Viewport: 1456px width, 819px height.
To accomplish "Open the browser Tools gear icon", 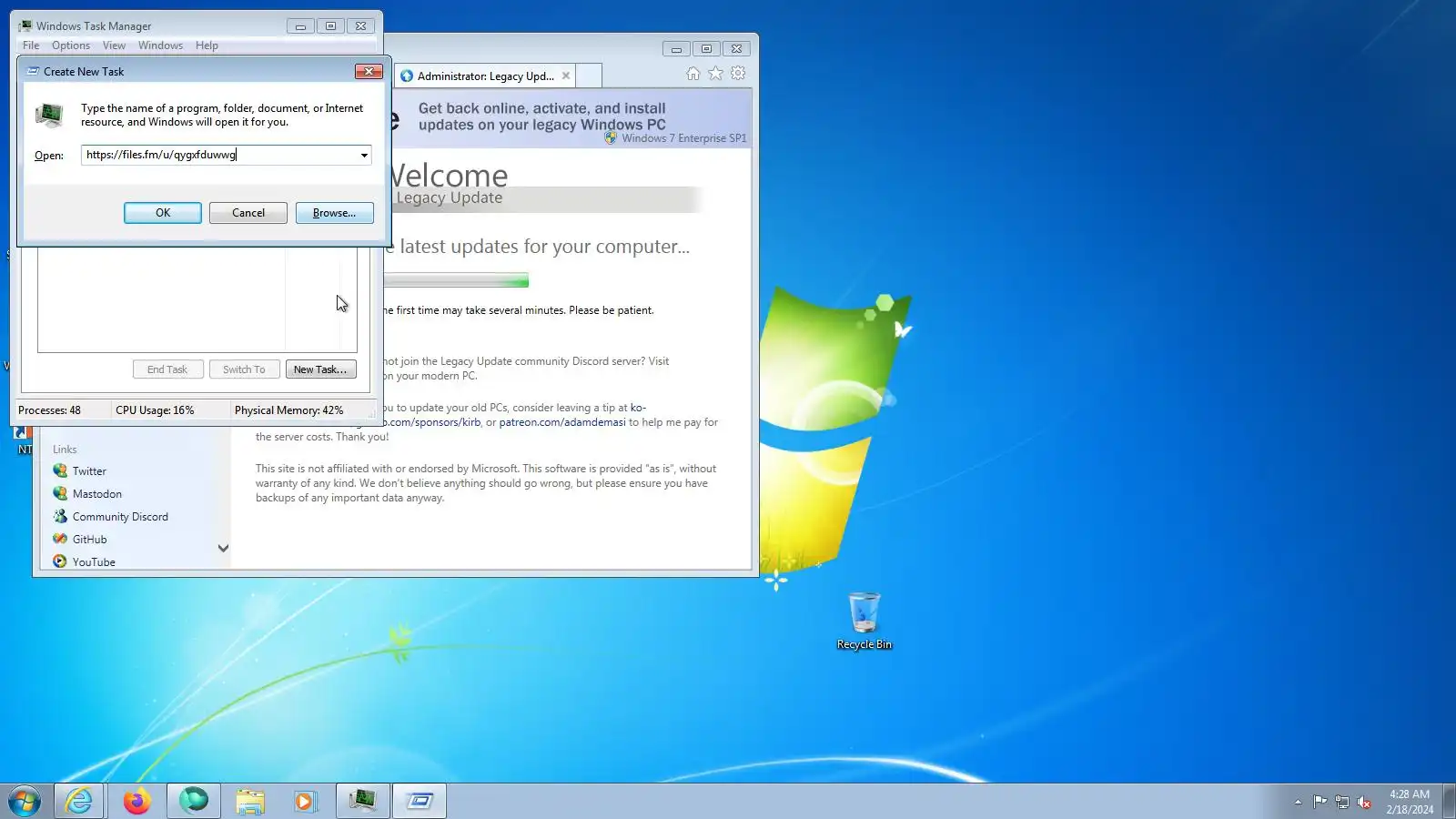I will [x=738, y=74].
